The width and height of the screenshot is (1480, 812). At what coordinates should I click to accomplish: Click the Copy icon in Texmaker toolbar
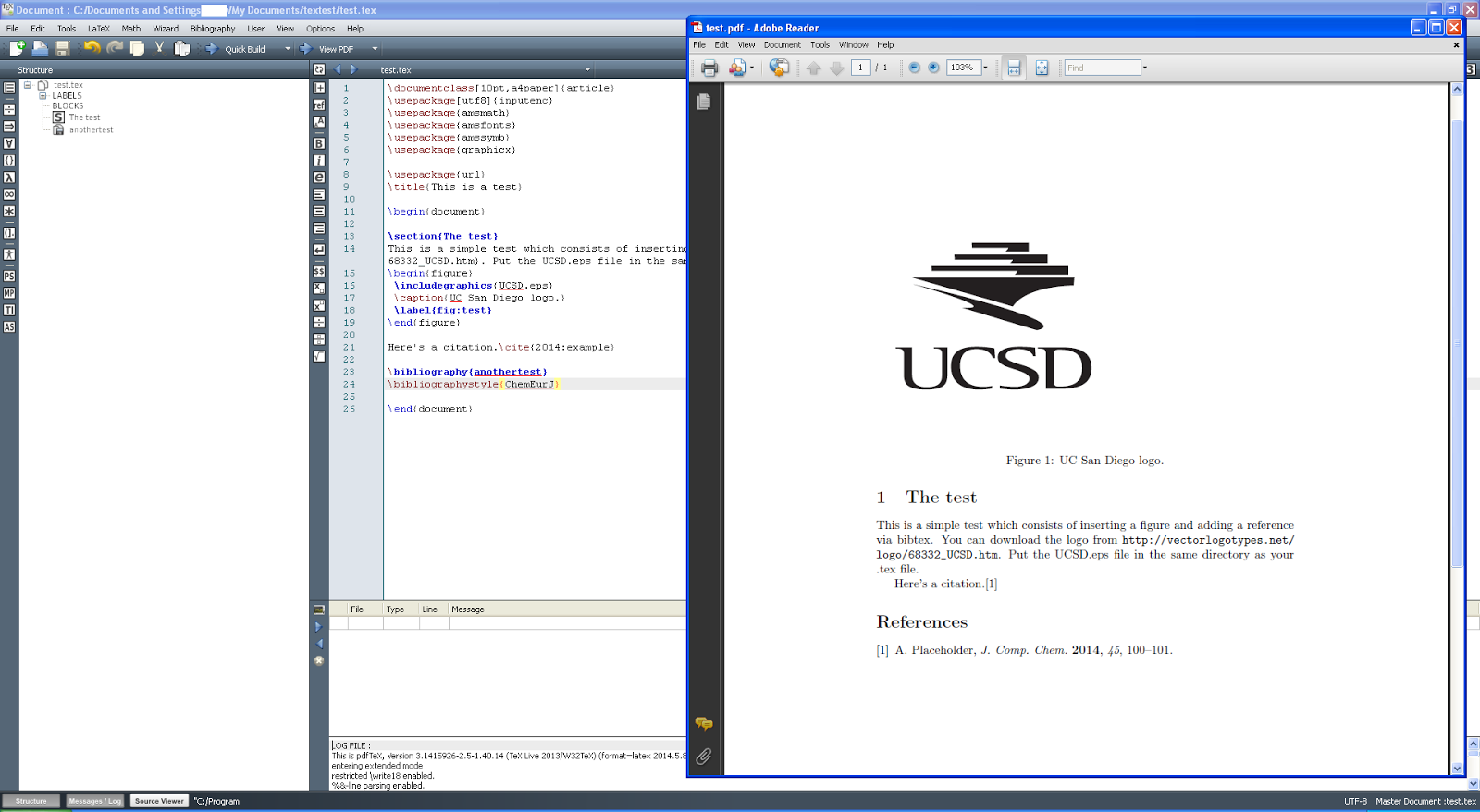click(x=137, y=48)
